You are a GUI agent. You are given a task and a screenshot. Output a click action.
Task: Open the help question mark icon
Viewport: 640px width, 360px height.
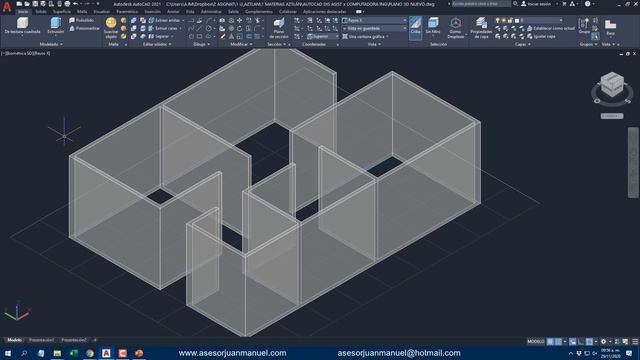pos(587,4)
